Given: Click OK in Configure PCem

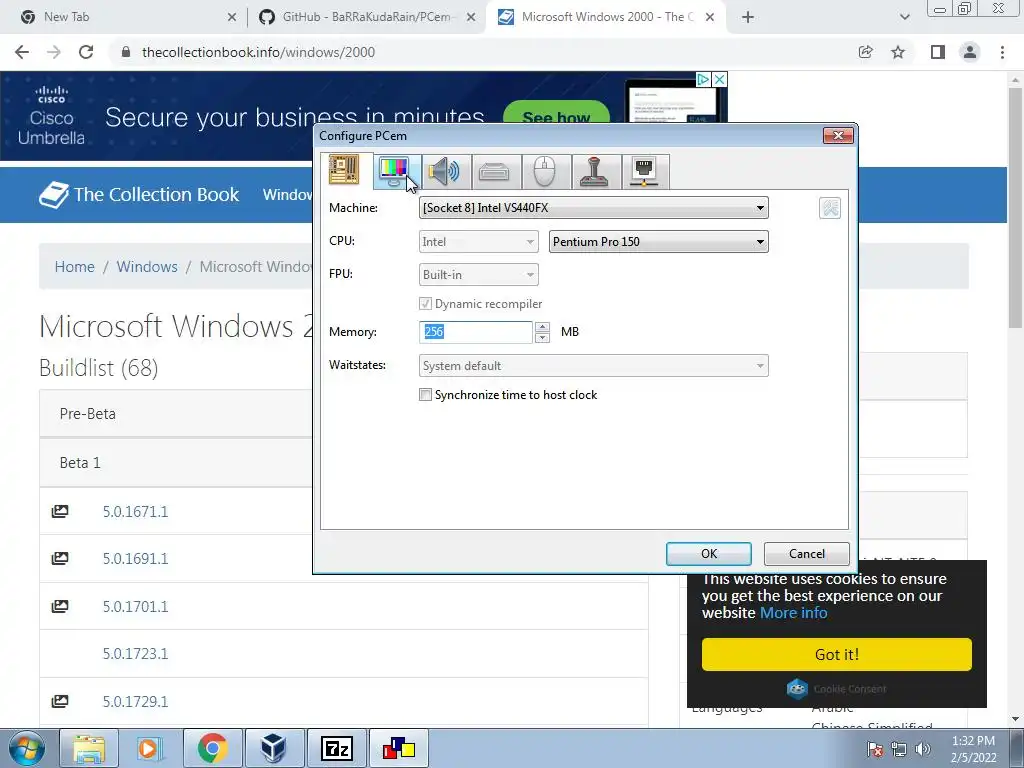Looking at the screenshot, I should pos(709,554).
